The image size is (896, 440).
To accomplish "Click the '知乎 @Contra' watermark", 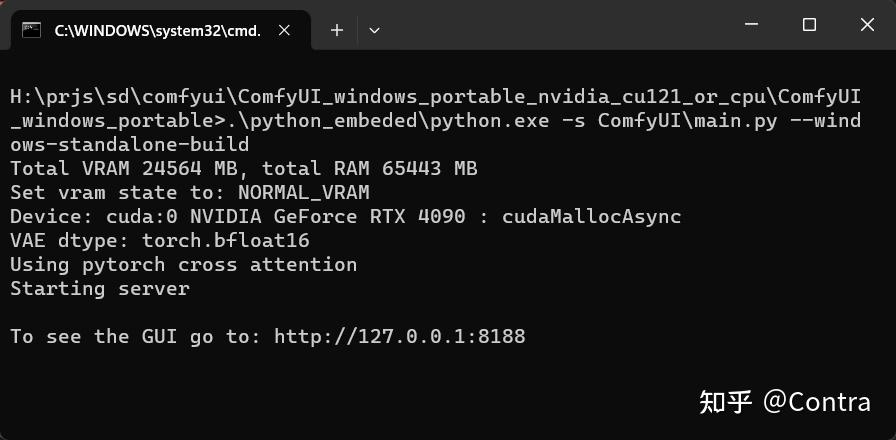I will pos(784,402).
